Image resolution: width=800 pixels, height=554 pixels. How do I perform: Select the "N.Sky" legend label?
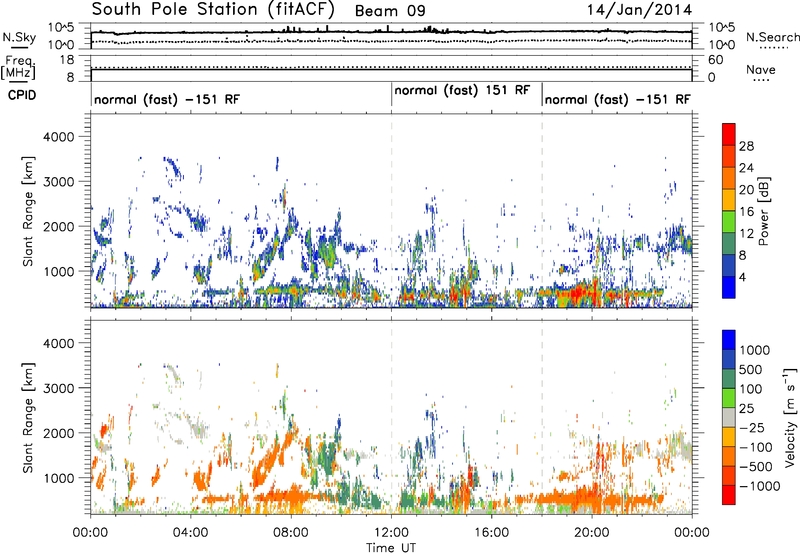click(19, 37)
